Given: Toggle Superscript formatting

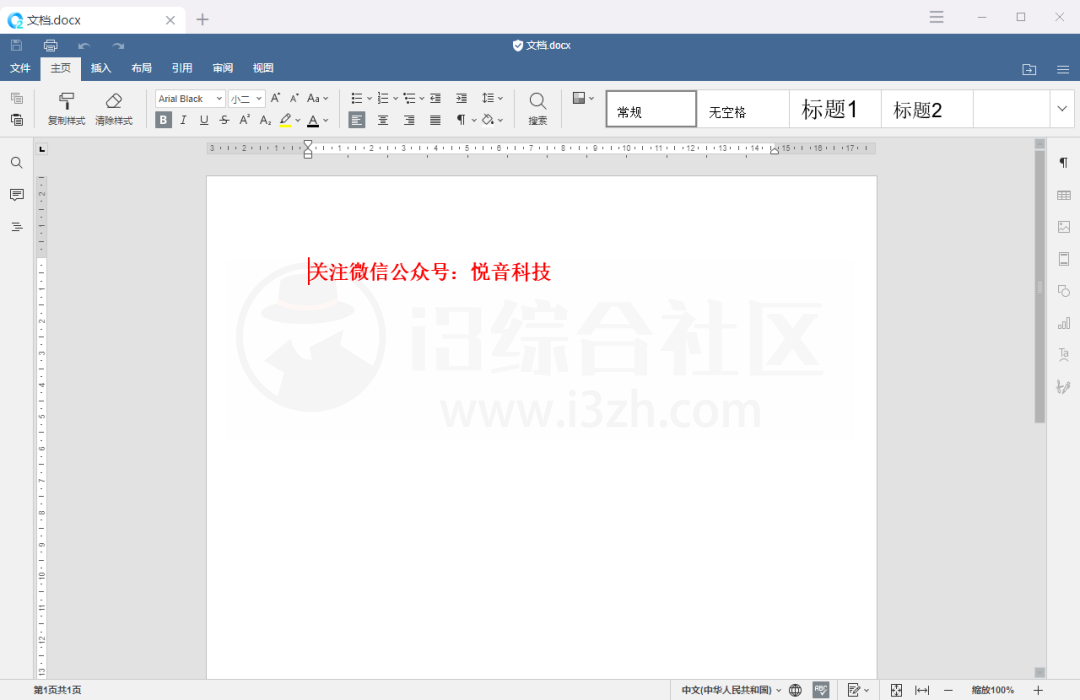Looking at the screenshot, I should tap(245, 120).
